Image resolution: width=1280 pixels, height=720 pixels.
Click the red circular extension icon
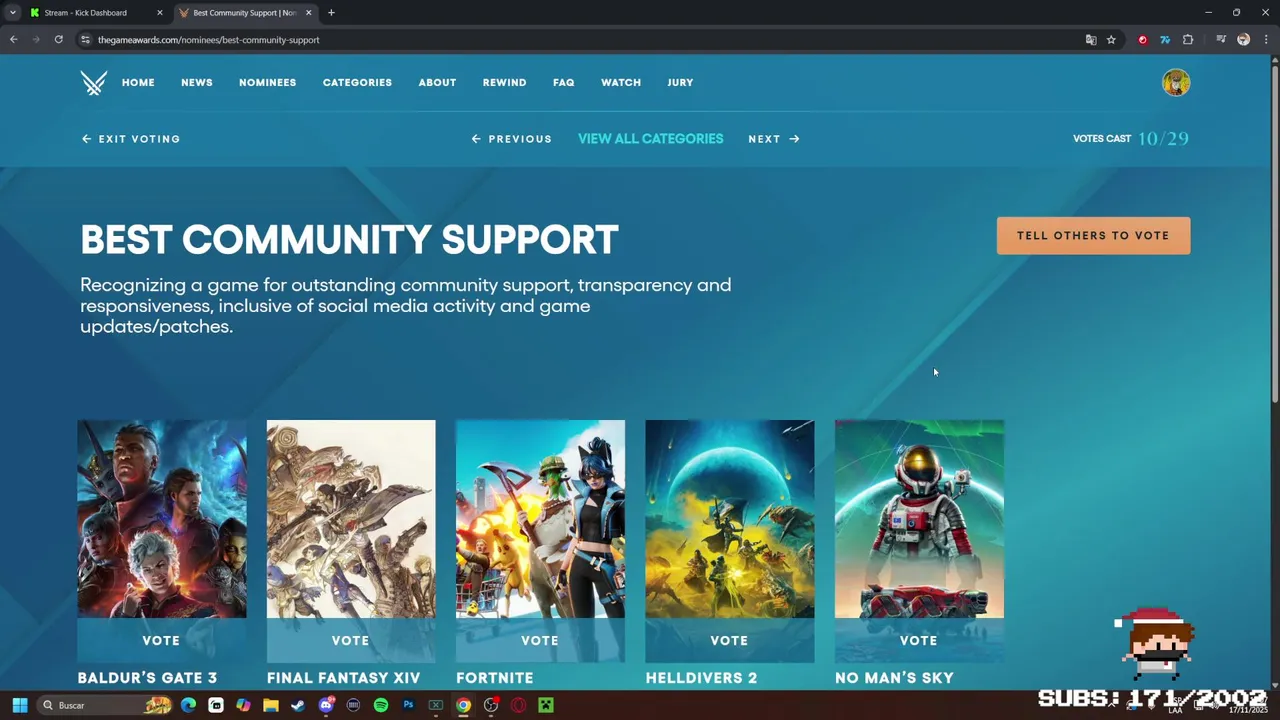[1143, 40]
